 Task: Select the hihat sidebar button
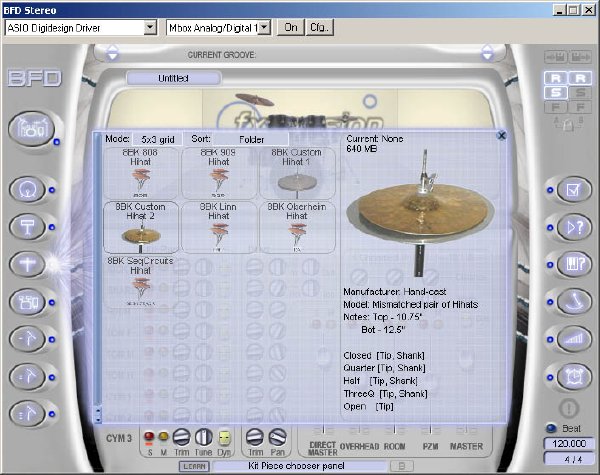(x=28, y=264)
